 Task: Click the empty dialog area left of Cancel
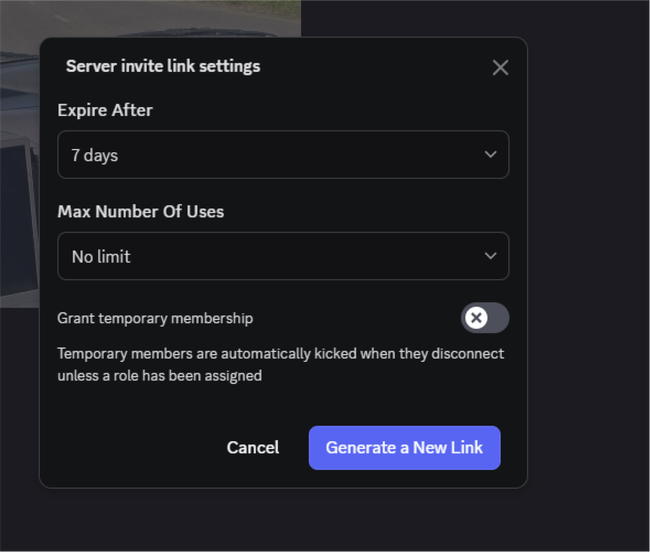(x=130, y=447)
